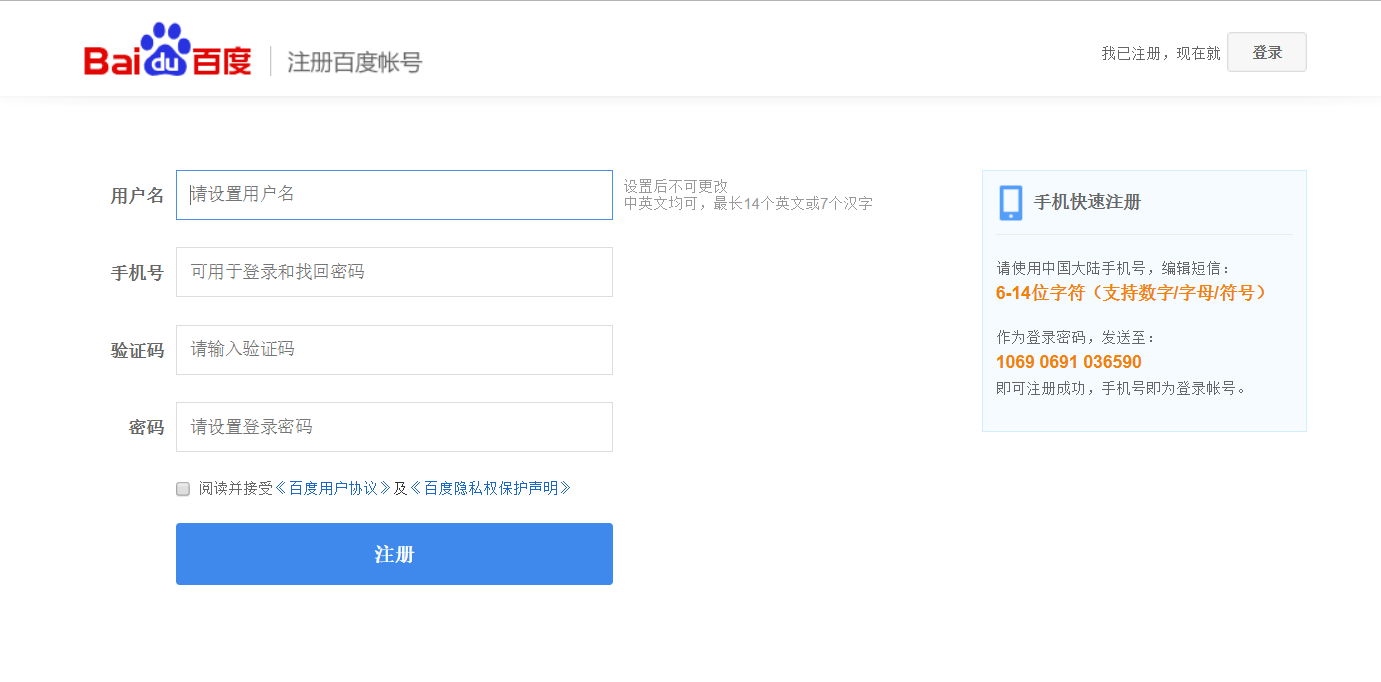
Task: Click the 注册百度帐号 heading text
Action: tap(355, 62)
